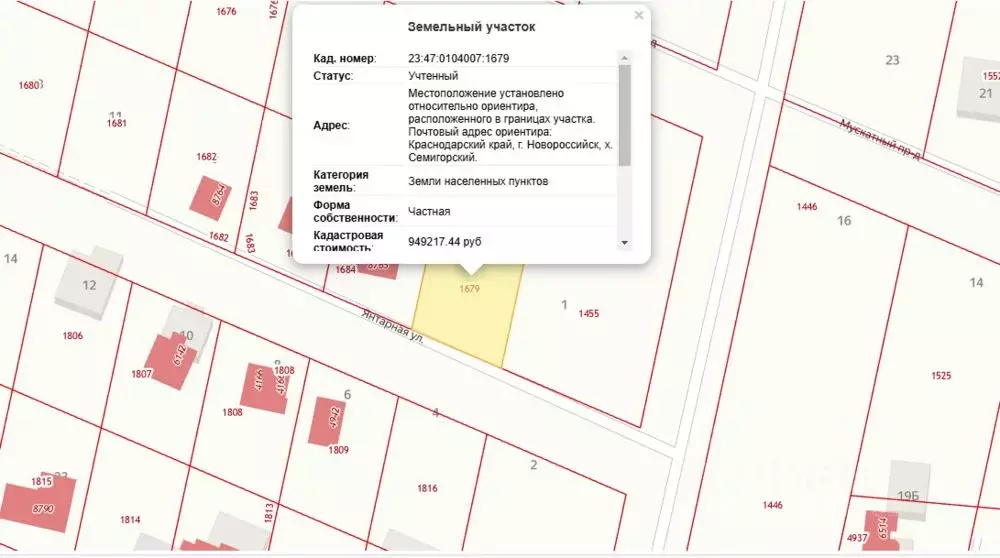Select parcel 1525 on map

click(941, 376)
